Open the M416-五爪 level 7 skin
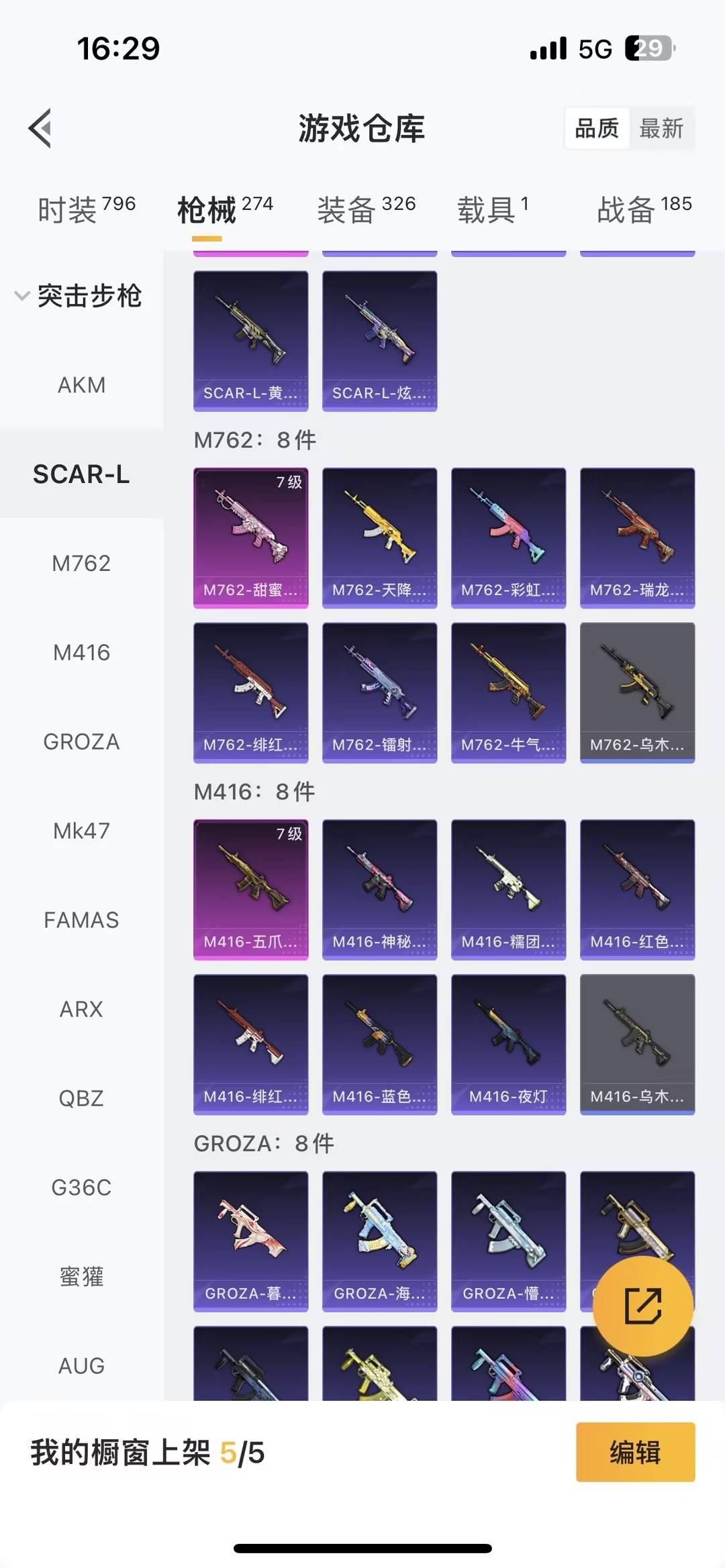Viewport: 725px width, 1568px height. [x=251, y=890]
